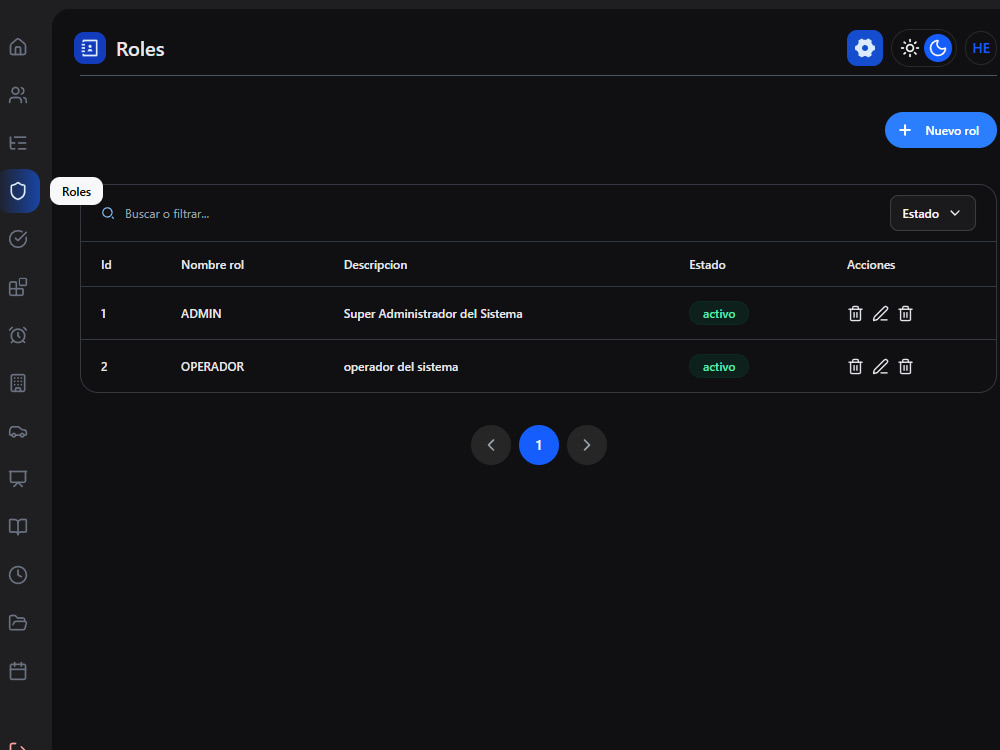Click the Id column header
The width and height of the screenshot is (1000, 750).
click(x=106, y=265)
